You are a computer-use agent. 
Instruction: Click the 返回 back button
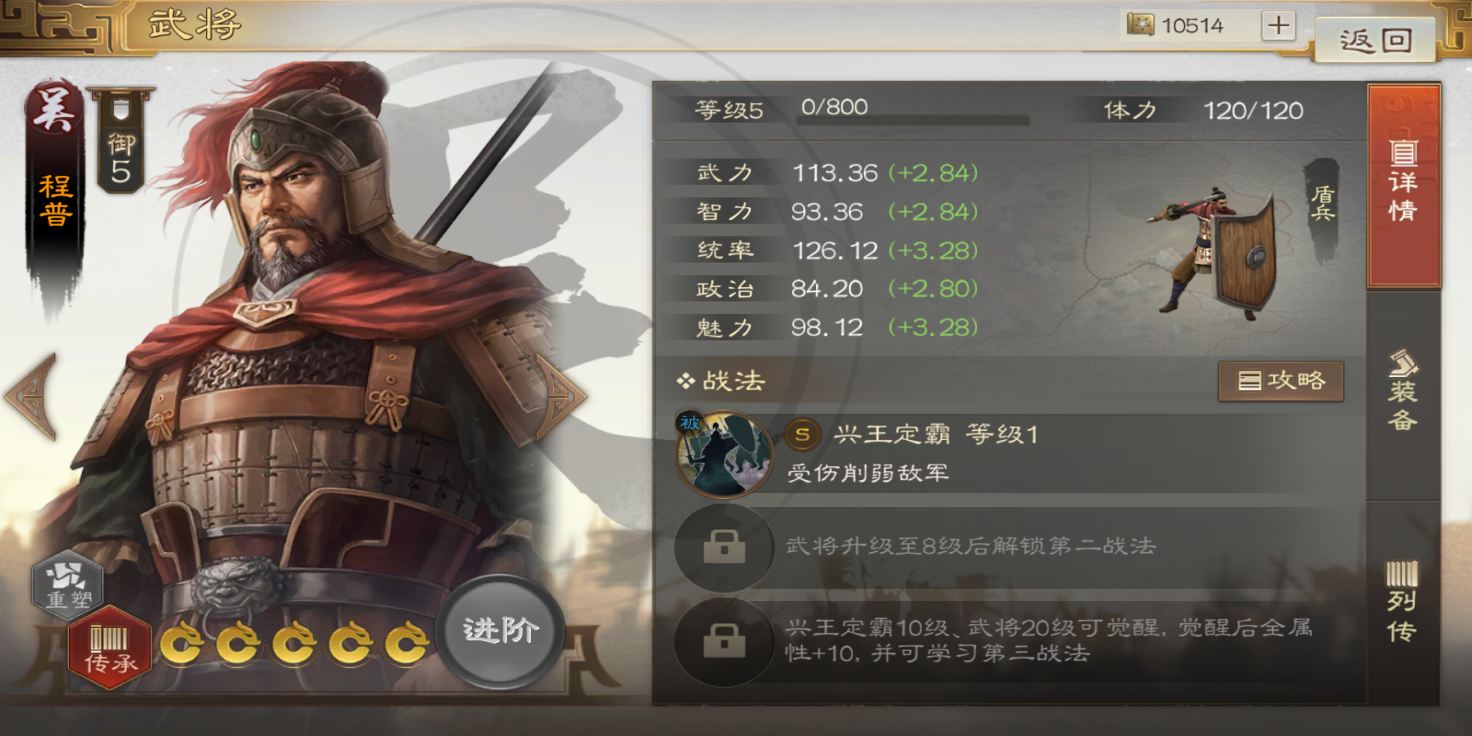(x=1376, y=40)
